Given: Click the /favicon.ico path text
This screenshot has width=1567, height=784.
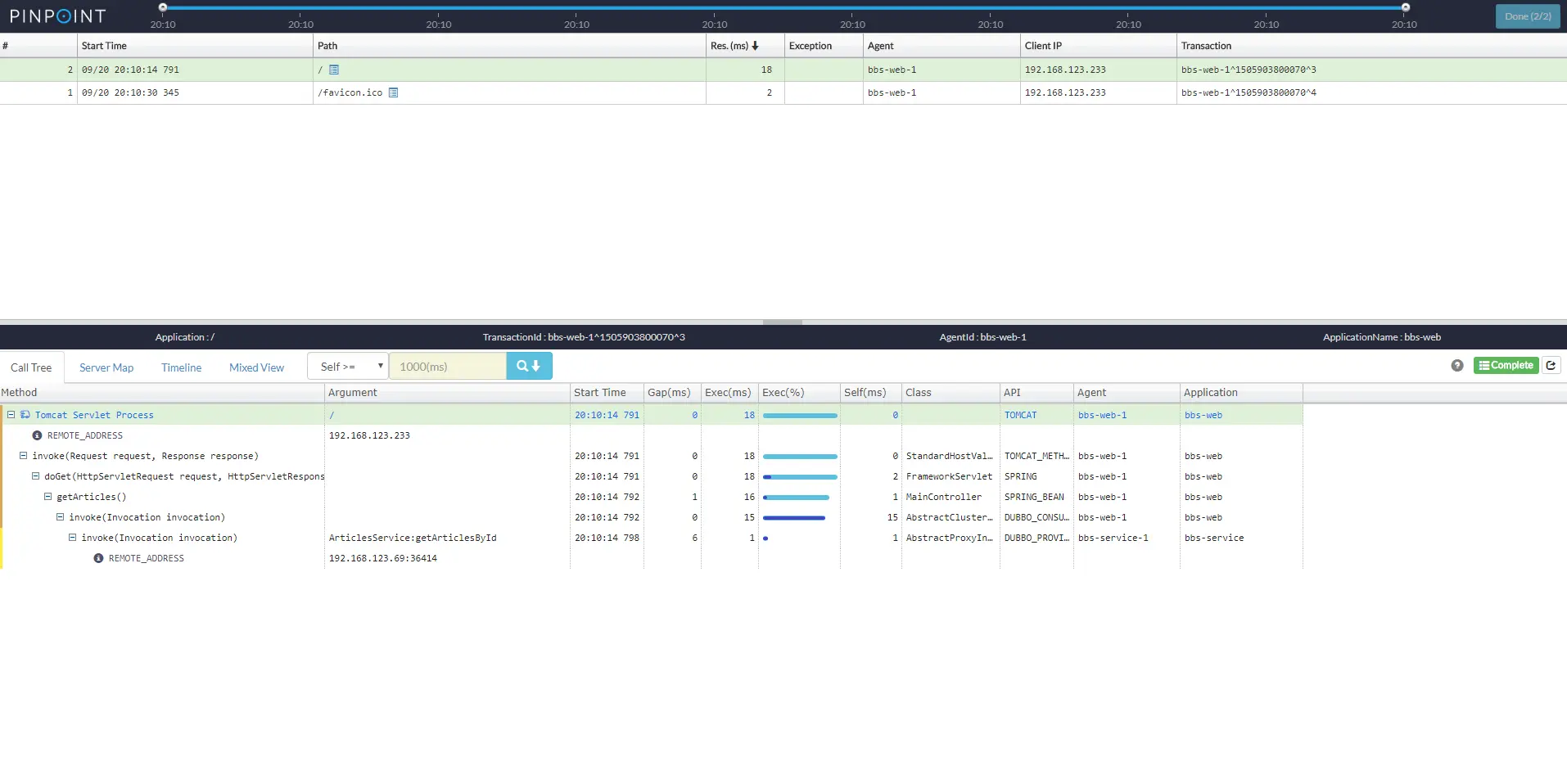Looking at the screenshot, I should coord(350,92).
